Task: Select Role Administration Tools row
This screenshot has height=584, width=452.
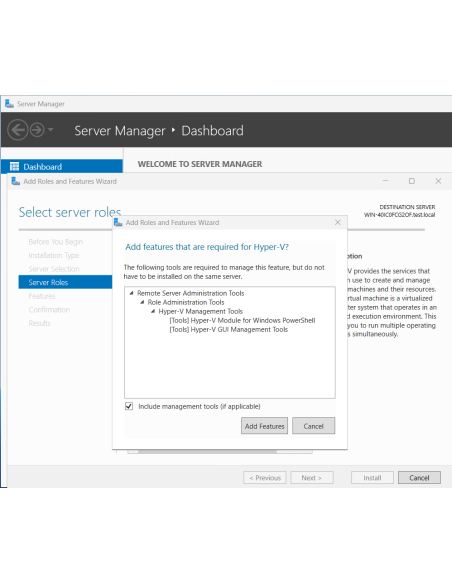Action: [x=186, y=302]
